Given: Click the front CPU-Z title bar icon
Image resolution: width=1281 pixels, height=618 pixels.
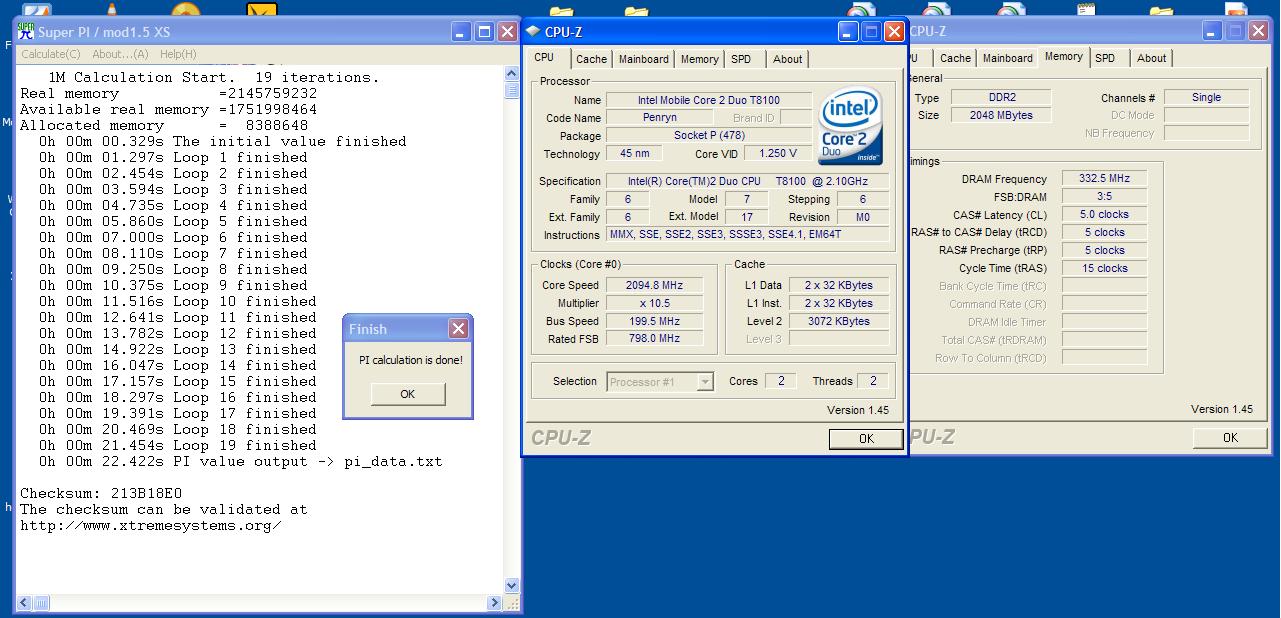Looking at the screenshot, I should (533, 32).
